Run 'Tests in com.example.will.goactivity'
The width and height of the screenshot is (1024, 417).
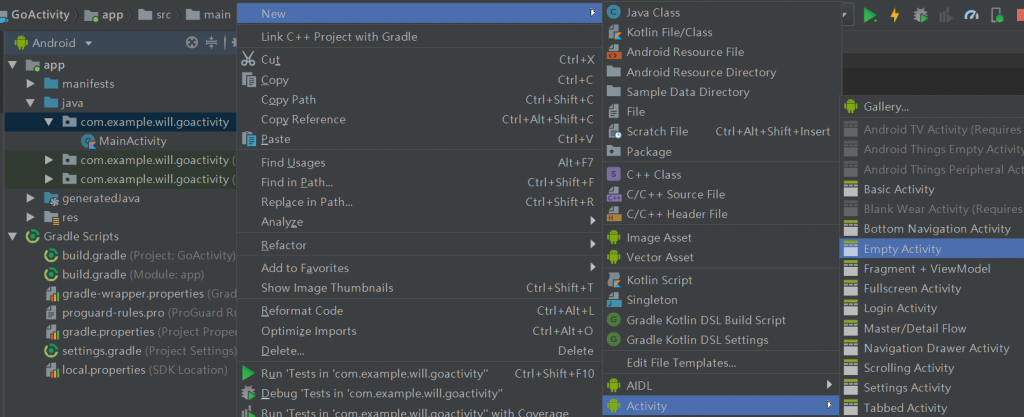(418, 374)
